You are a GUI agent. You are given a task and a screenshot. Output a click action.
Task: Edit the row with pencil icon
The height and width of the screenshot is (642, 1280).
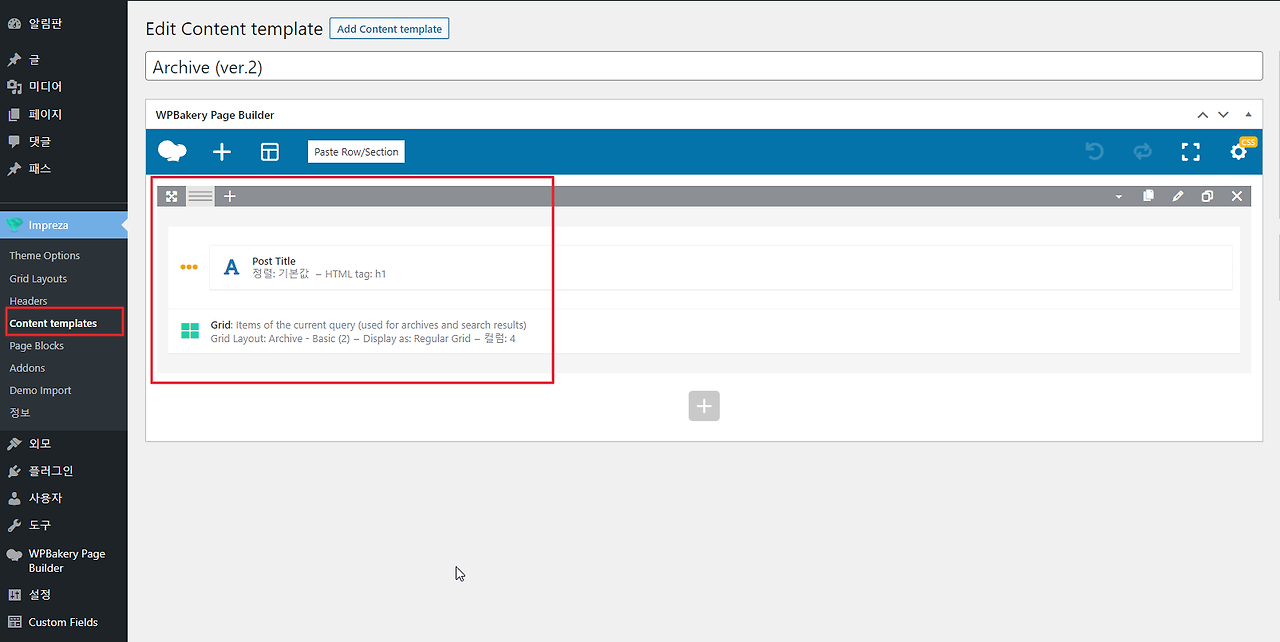[x=1178, y=196]
